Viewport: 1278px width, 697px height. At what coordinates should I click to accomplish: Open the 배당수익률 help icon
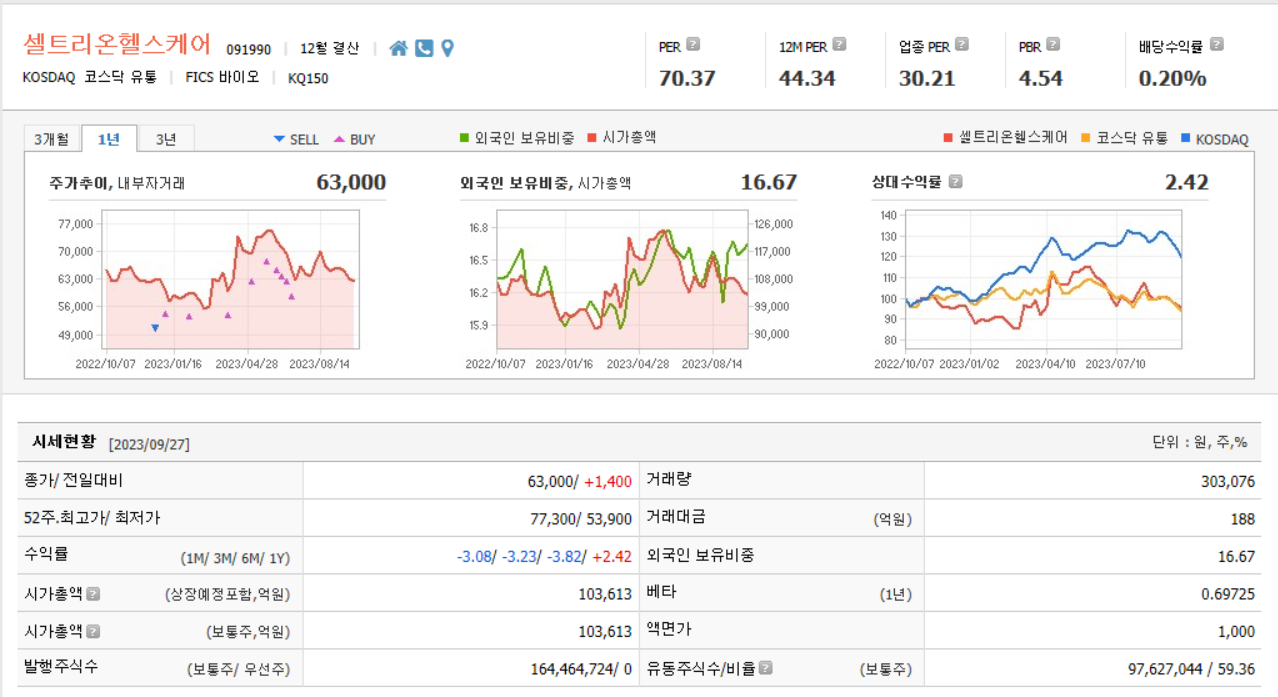[x=1217, y=45]
